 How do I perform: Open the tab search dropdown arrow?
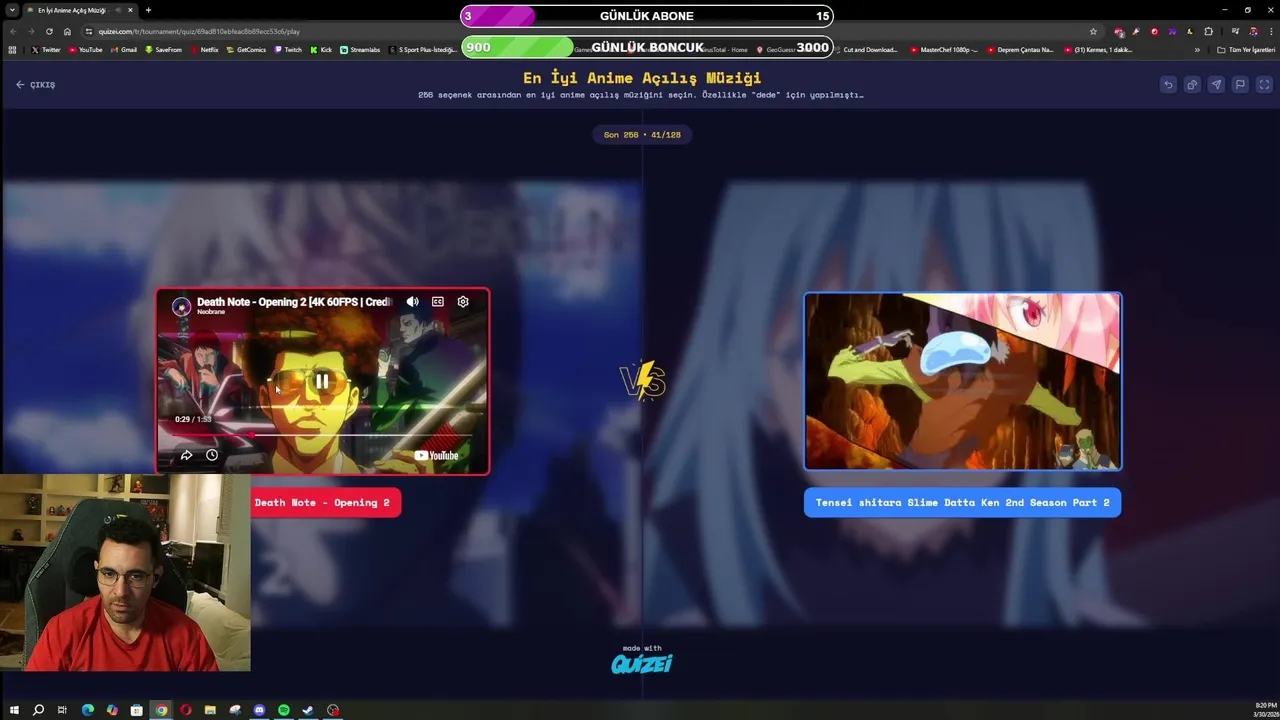click(x=12, y=10)
